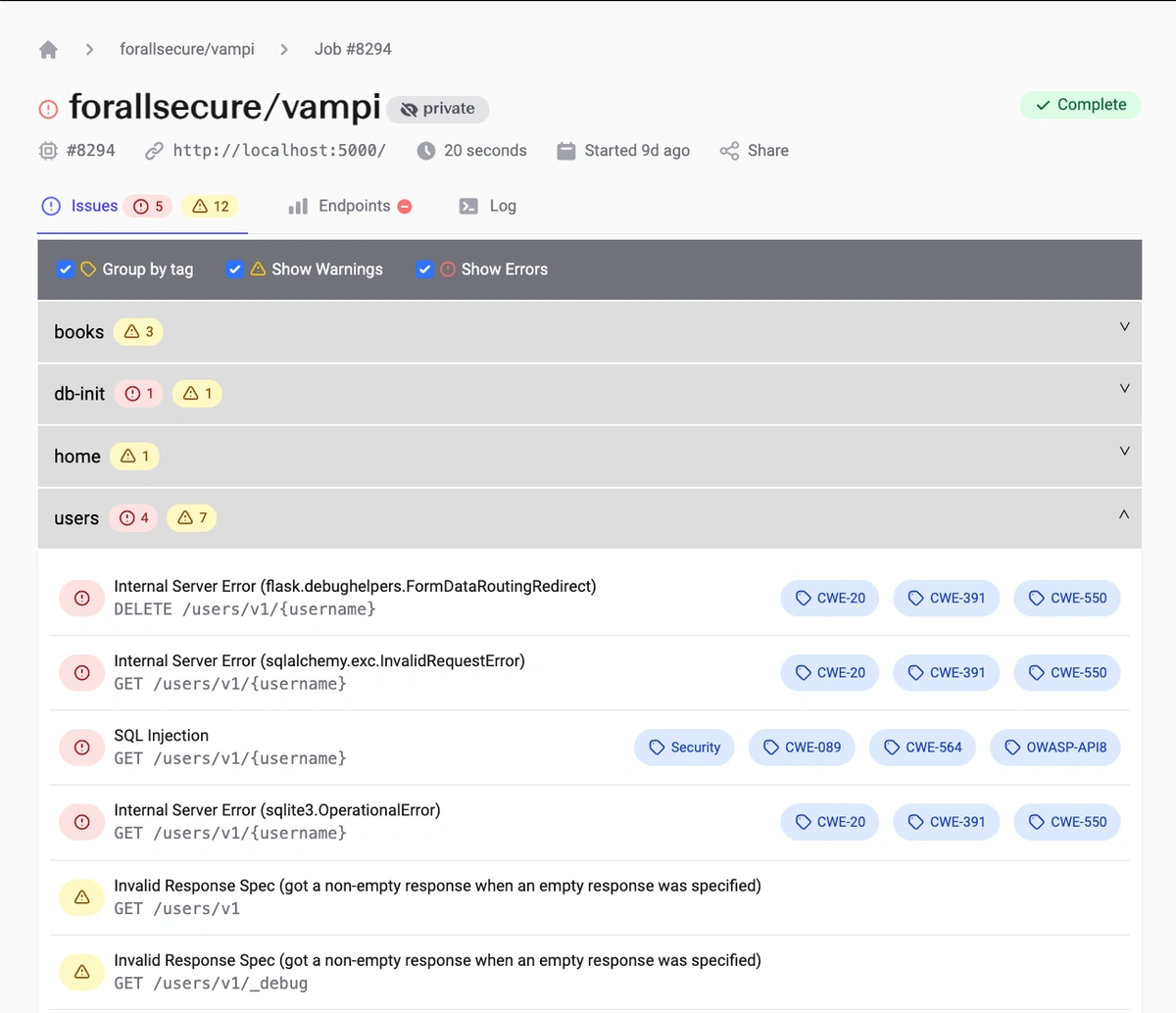Click the red error icon for SQL Injection
1176x1013 pixels.
pos(82,748)
